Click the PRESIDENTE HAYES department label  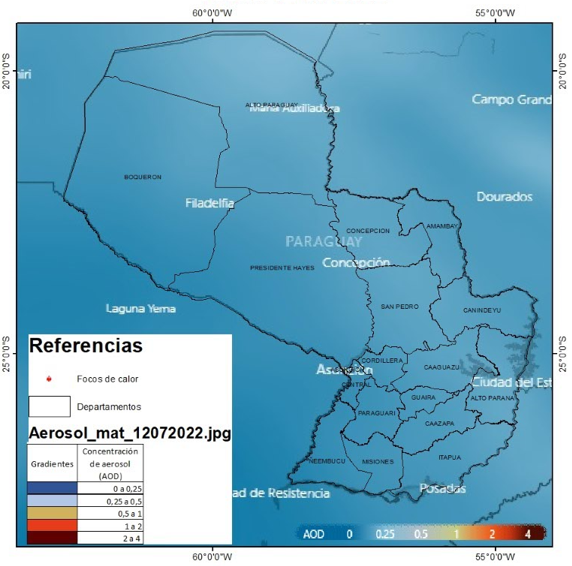pyautogui.click(x=282, y=268)
